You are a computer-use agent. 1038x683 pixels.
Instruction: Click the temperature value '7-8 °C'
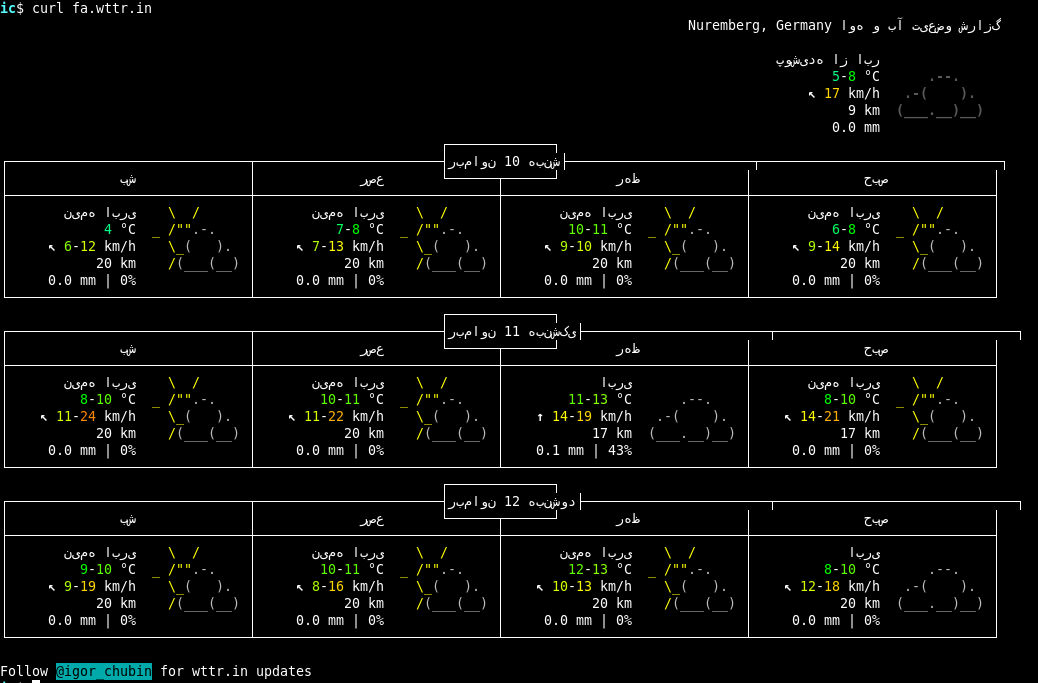click(359, 230)
